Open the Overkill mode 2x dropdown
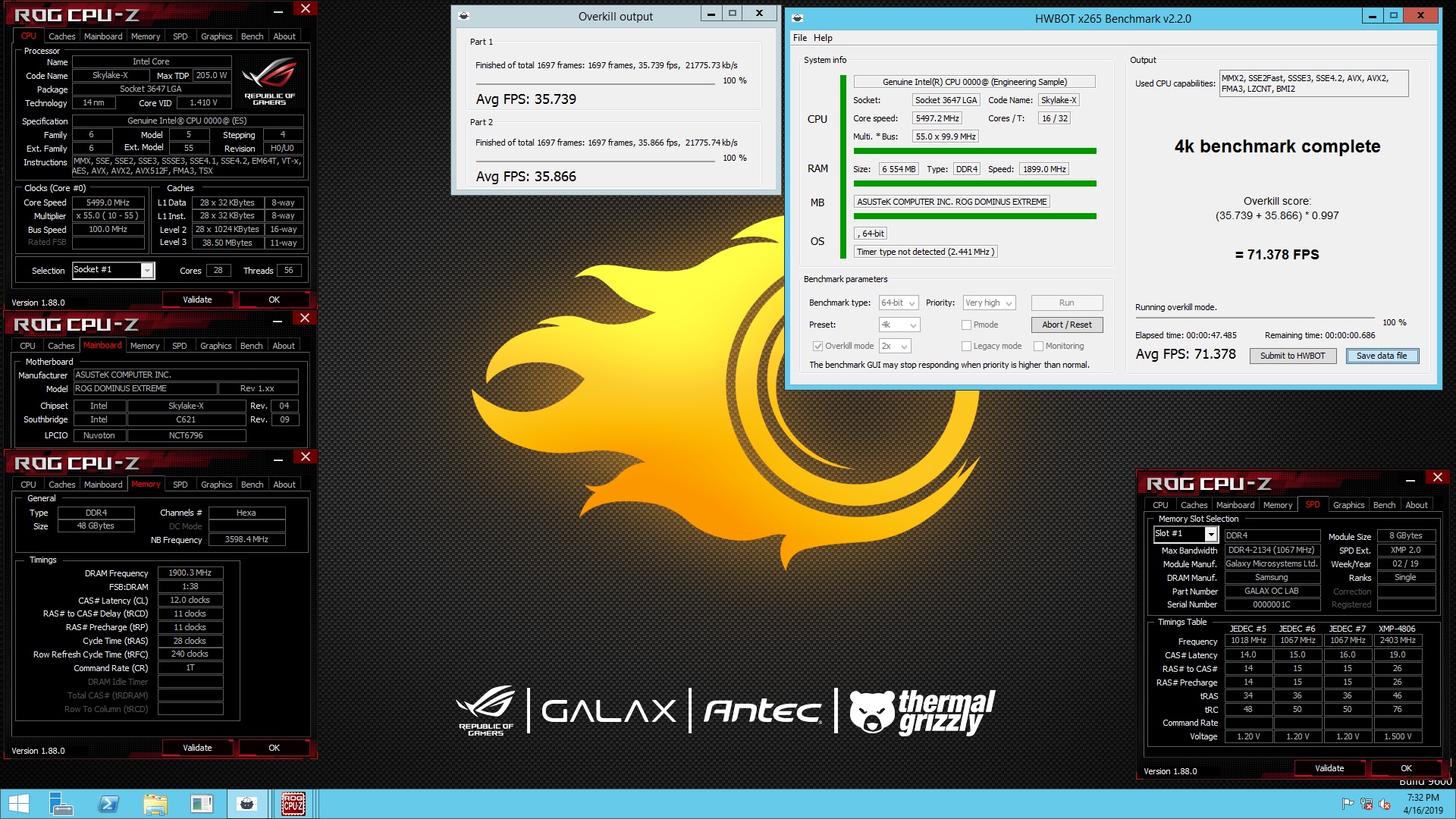This screenshot has width=1456, height=819. [x=895, y=346]
